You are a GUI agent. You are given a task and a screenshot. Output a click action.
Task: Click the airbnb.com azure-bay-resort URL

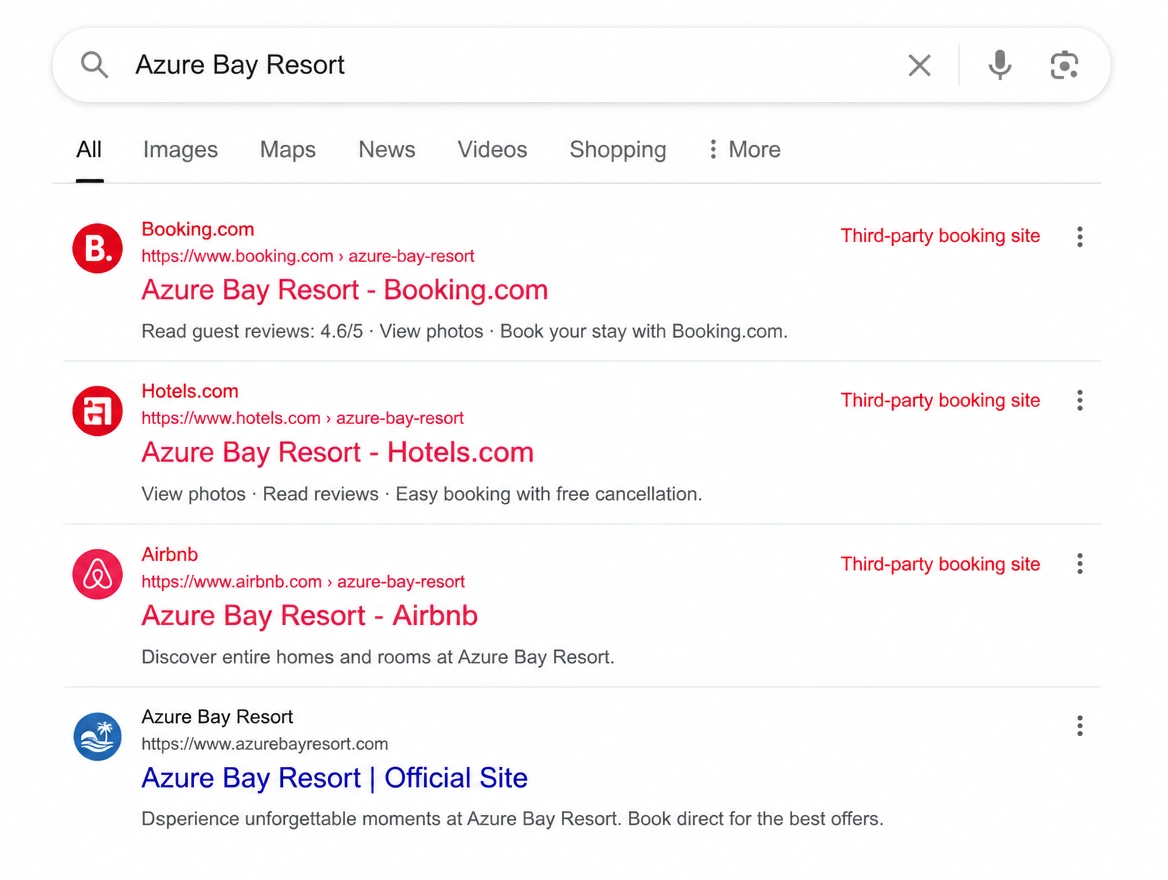pyautogui.click(x=303, y=581)
